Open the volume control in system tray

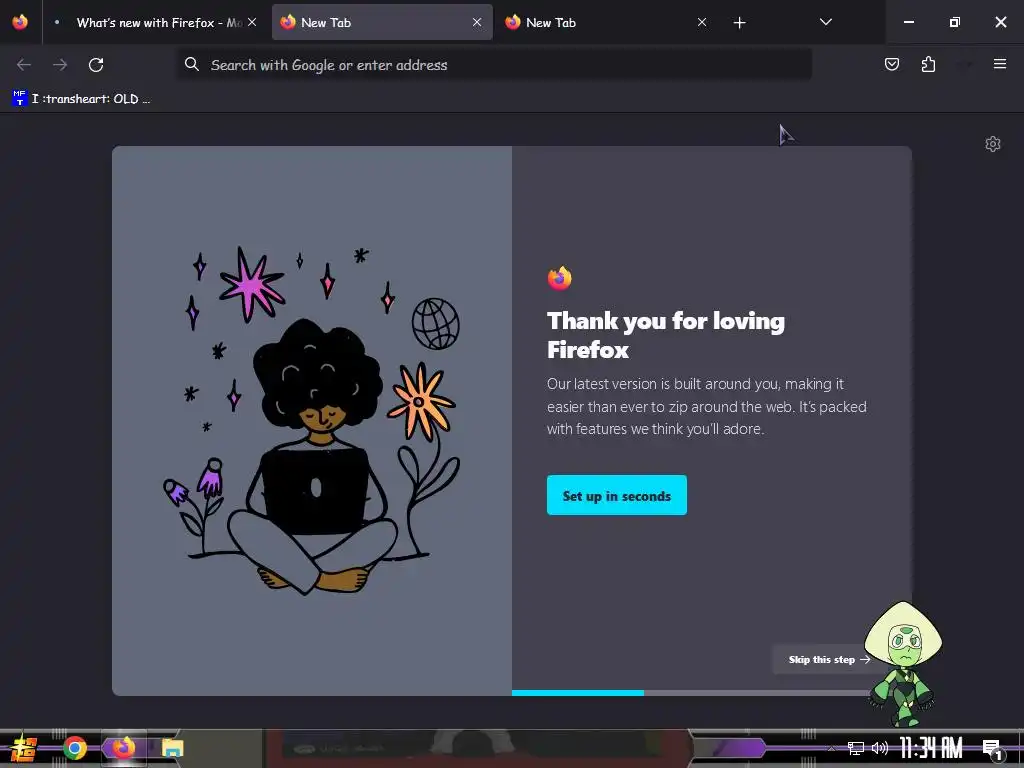[x=880, y=748]
